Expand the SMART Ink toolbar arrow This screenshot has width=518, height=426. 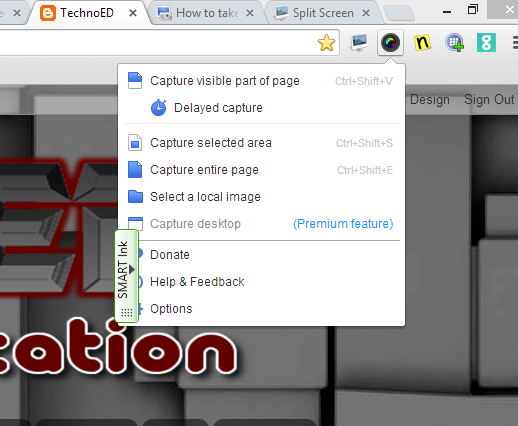[x=132, y=269]
